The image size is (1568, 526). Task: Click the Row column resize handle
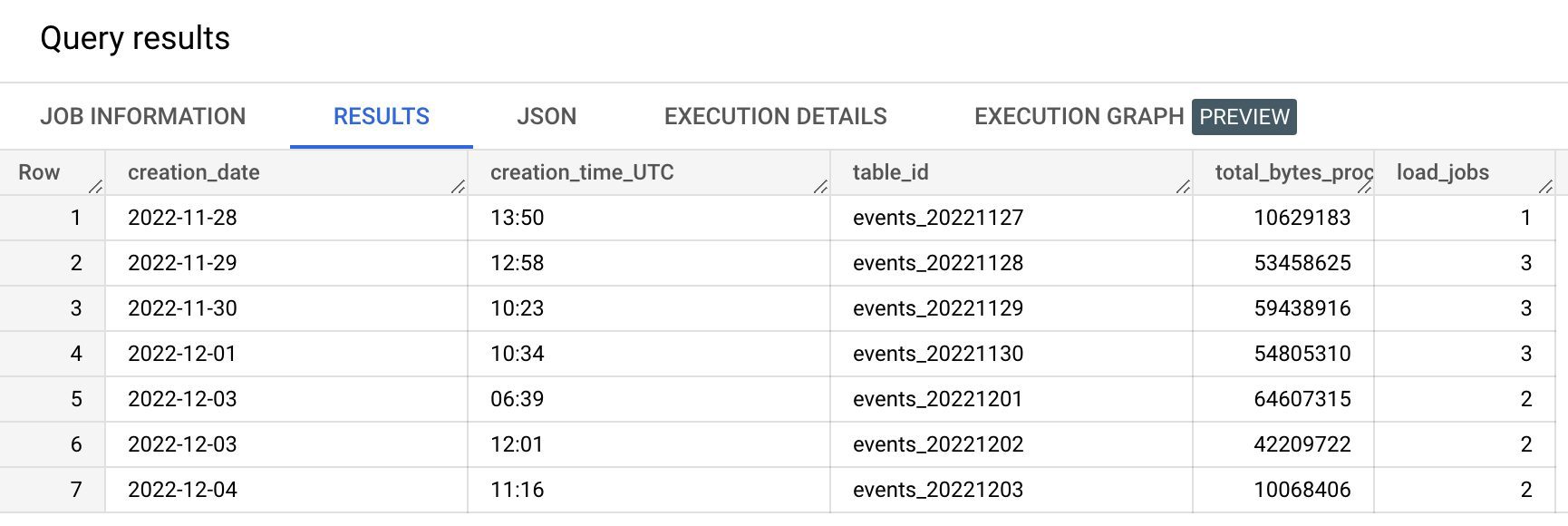(95, 186)
